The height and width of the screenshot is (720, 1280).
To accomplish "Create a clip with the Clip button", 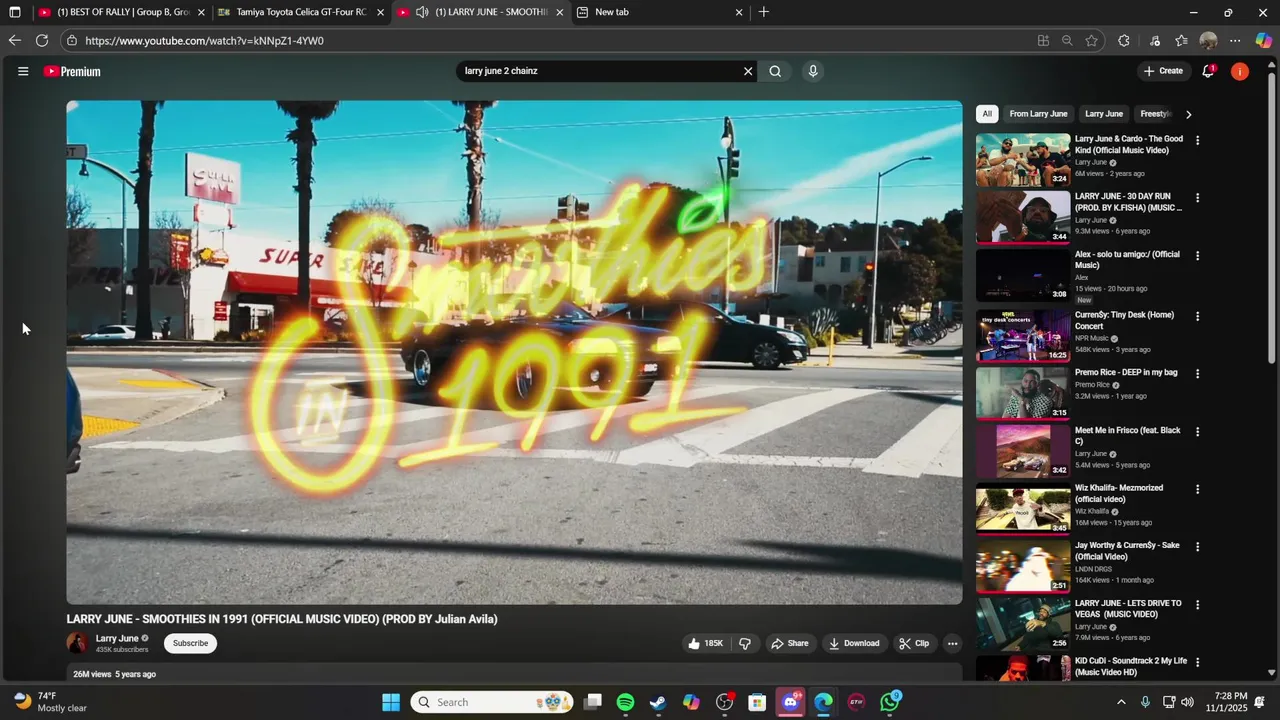I will pos(914,643).
